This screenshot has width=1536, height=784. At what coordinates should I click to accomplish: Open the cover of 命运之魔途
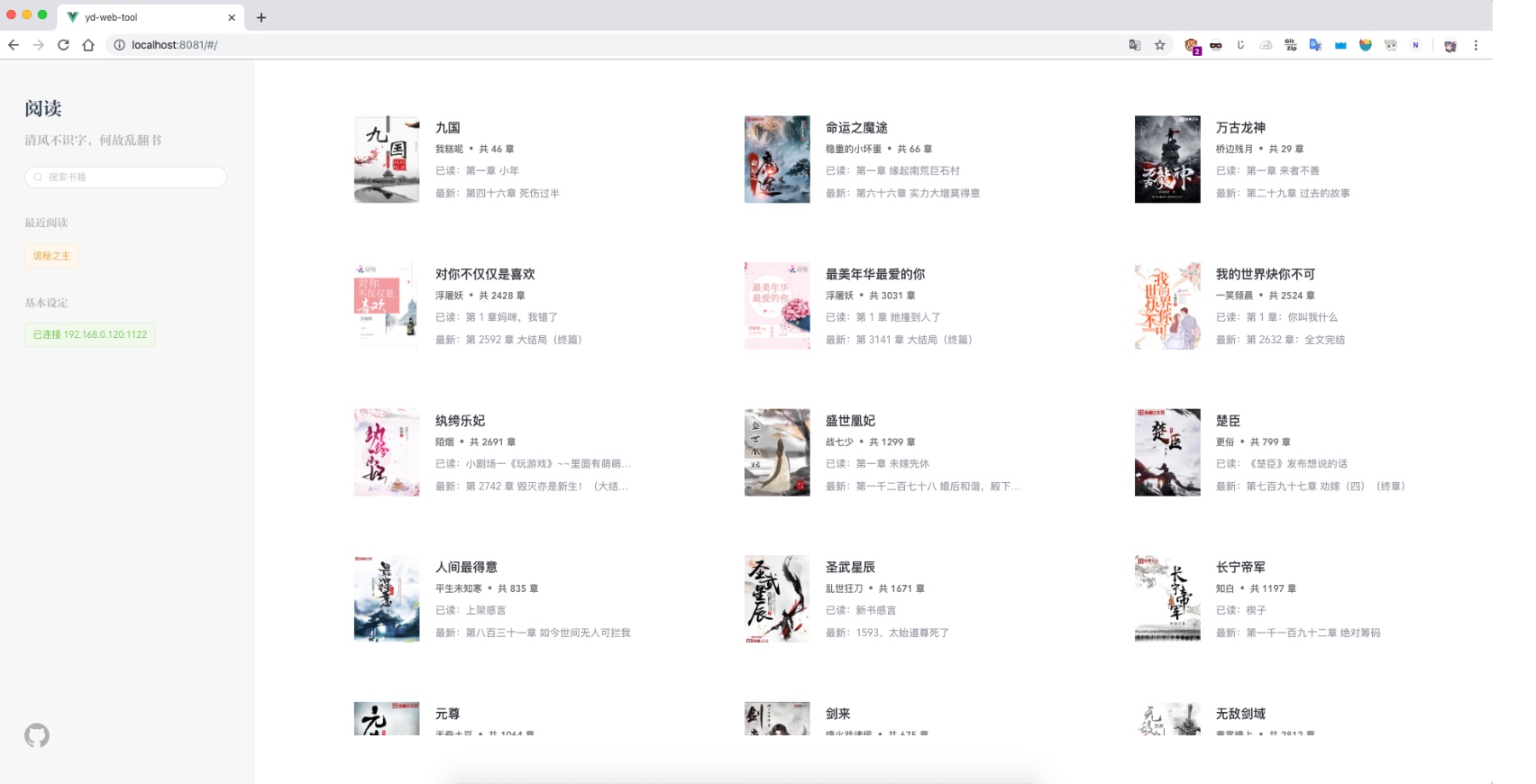coord(777,160)
